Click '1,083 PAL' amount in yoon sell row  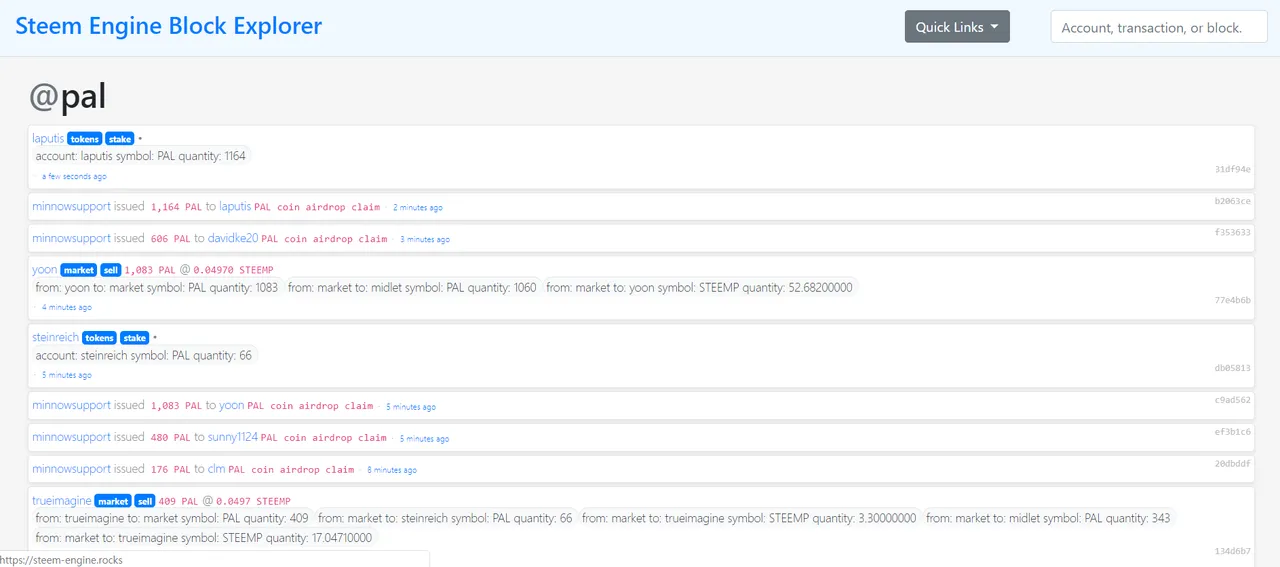pos(150,270)
